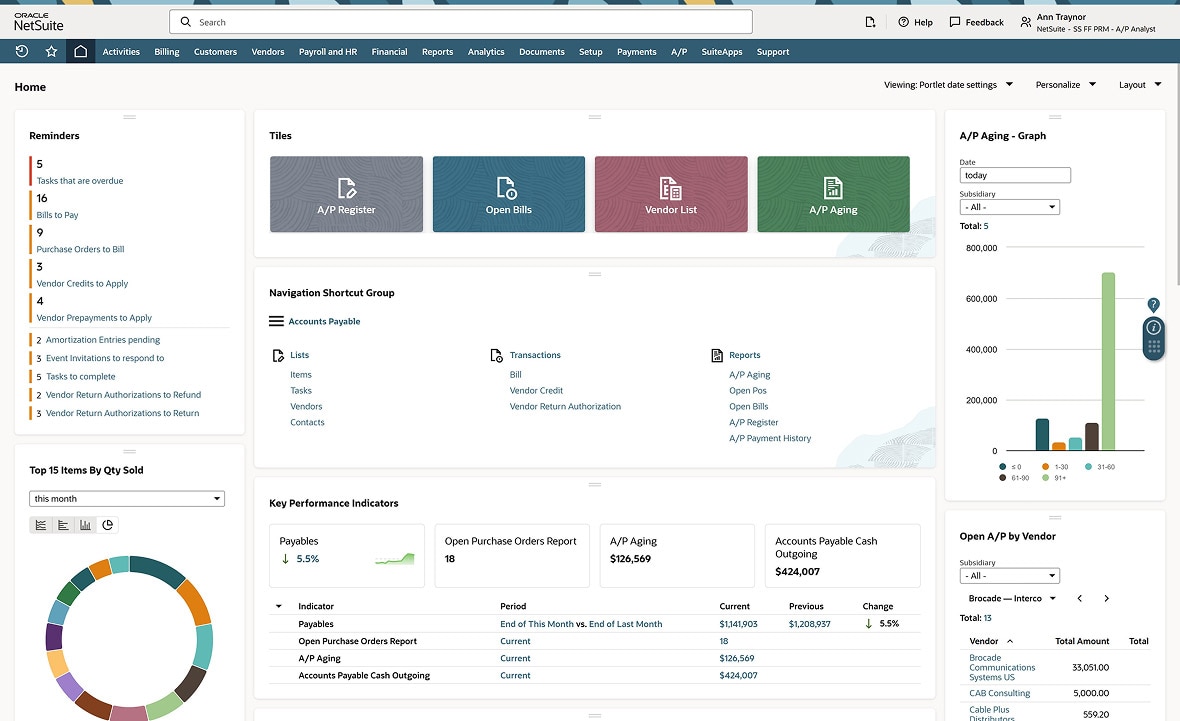
Task: Open the Accounts Payable hamburger menu icon
Action: (x=276, y=322)
